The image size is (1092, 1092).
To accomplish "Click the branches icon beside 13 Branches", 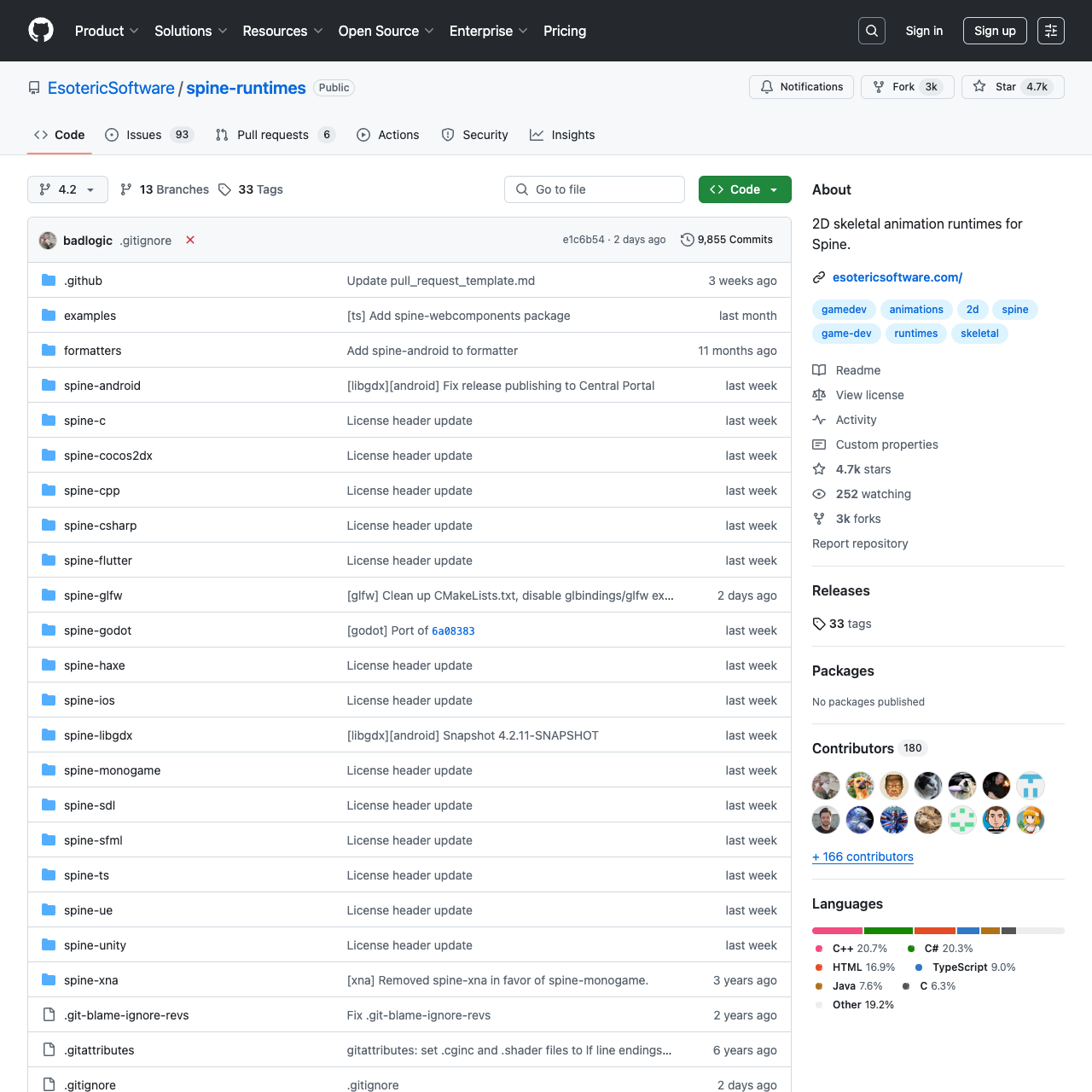I will 126,189.
